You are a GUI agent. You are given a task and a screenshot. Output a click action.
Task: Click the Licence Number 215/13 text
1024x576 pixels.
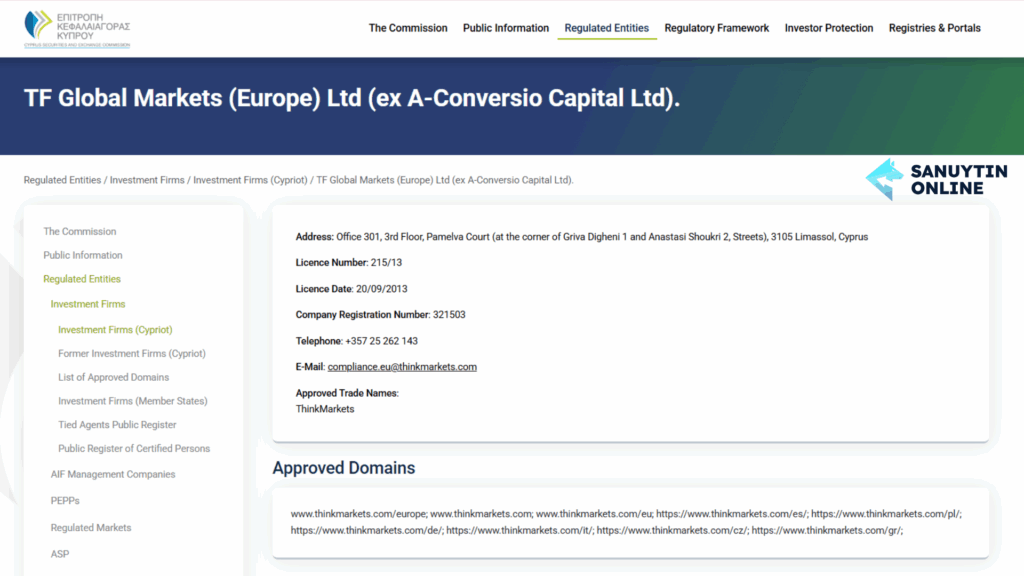pos(349,263)
